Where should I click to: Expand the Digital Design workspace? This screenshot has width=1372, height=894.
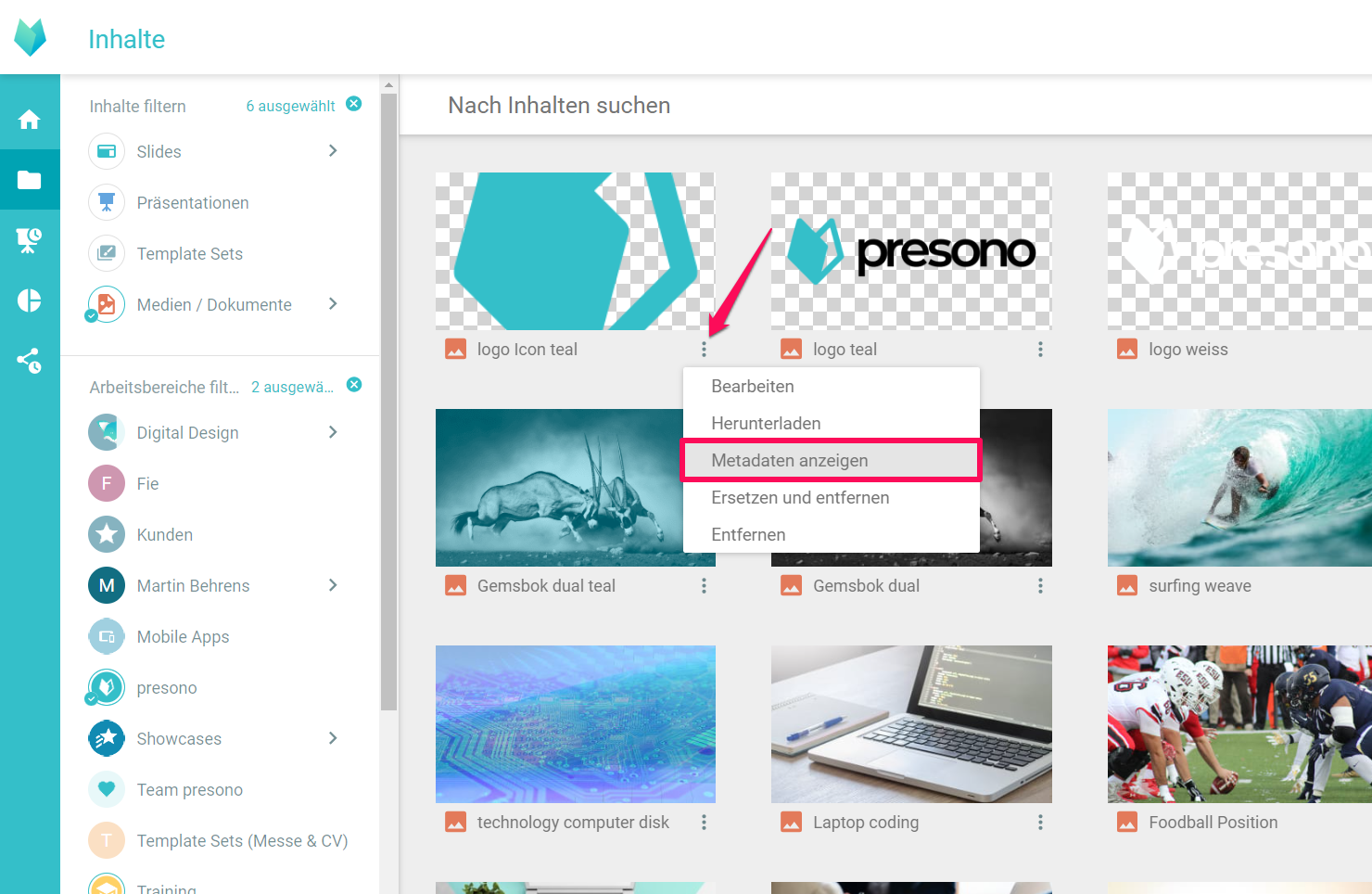pos(333,431)
